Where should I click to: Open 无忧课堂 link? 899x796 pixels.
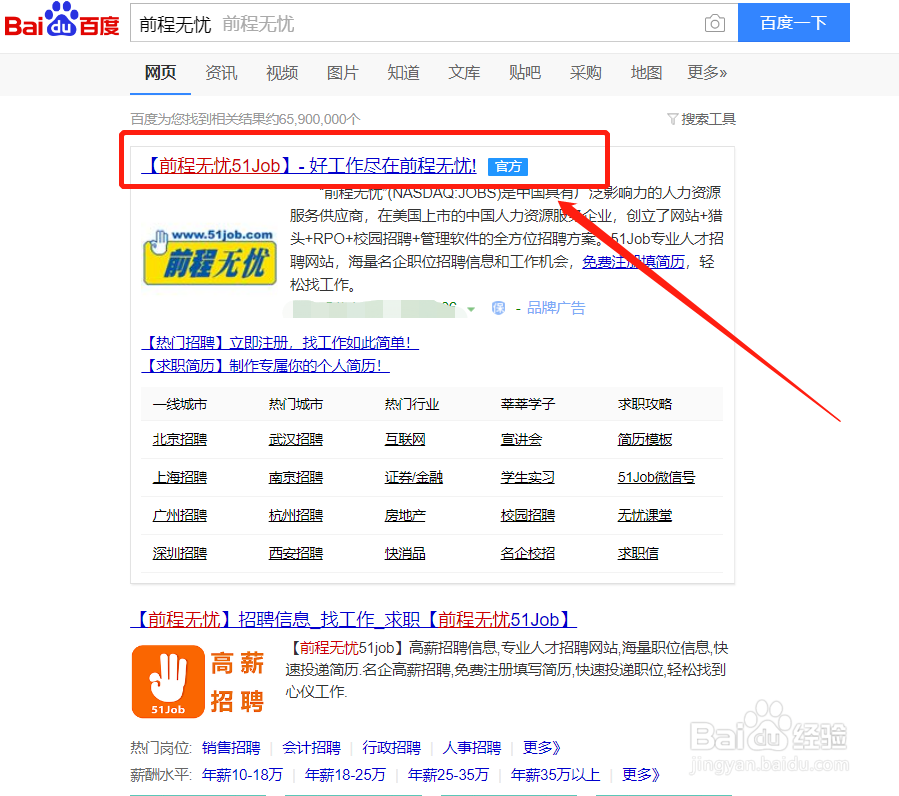(x=644, y=515)
